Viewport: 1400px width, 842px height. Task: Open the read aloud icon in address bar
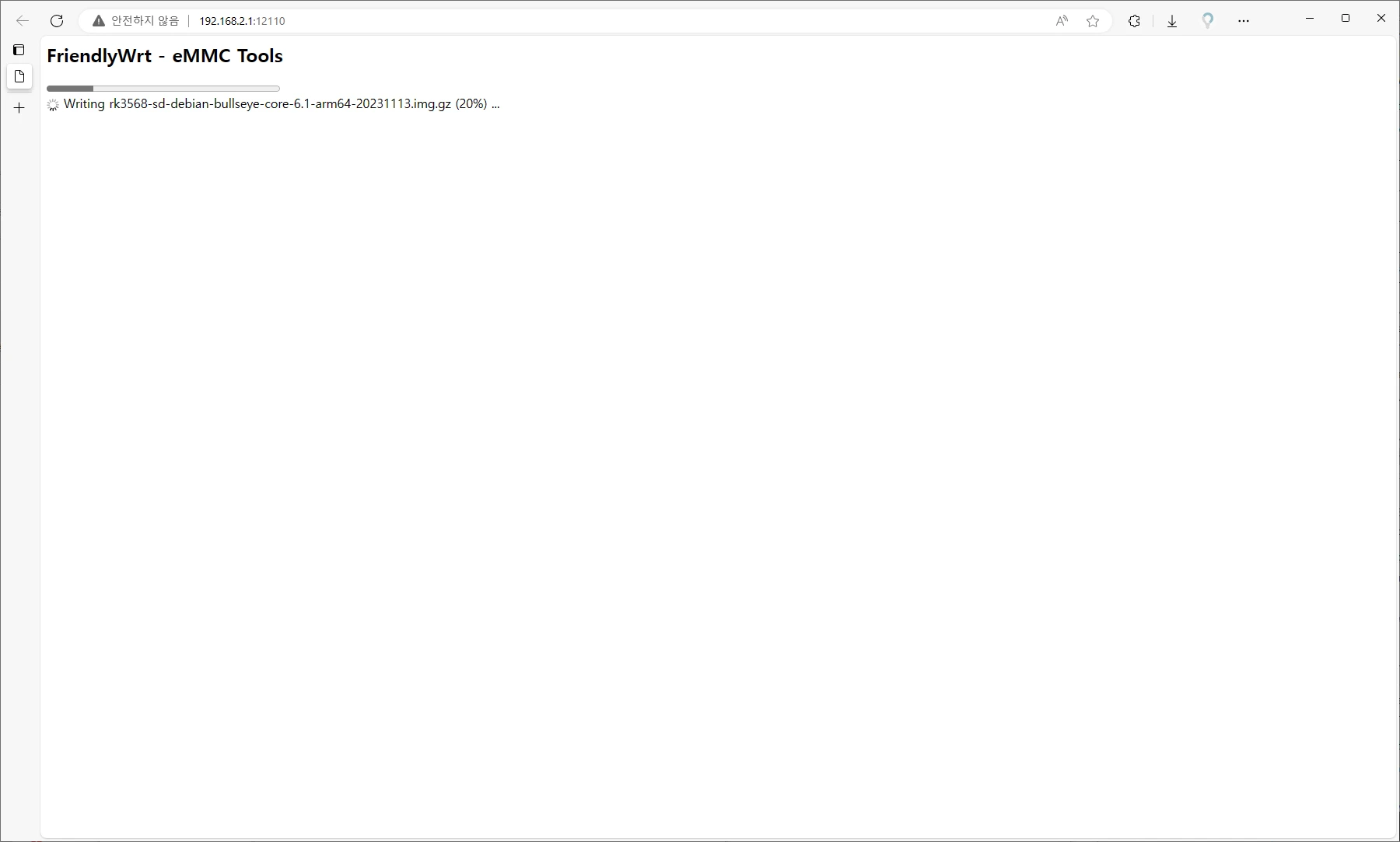1062,21
